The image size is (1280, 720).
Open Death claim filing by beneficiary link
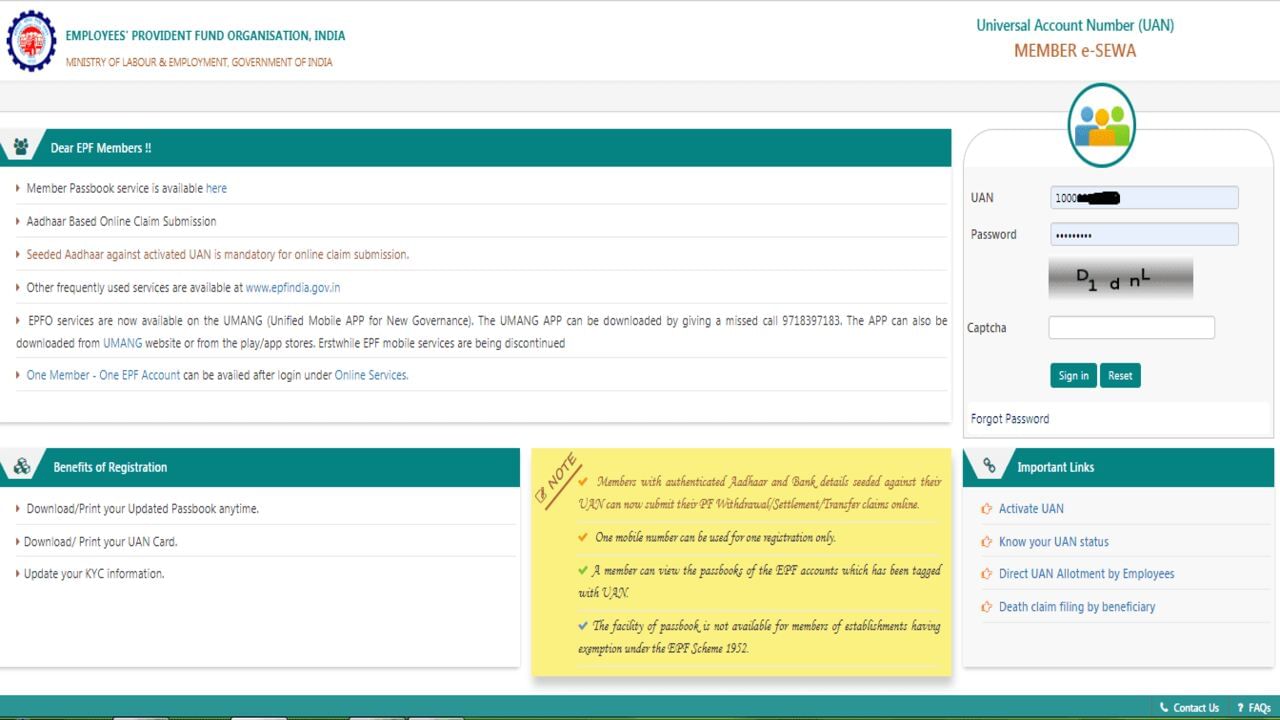[x=1077, y=607]
